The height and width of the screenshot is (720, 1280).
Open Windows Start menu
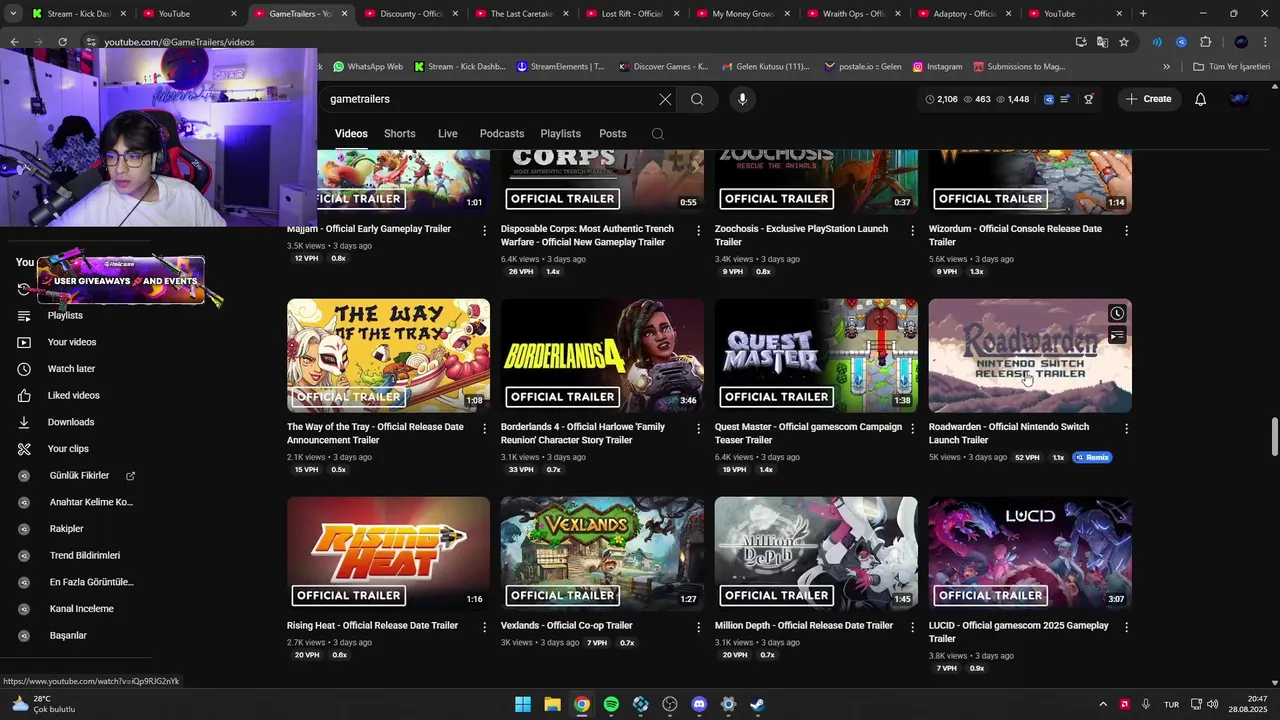pyautogui.click(x=523, y=704)
